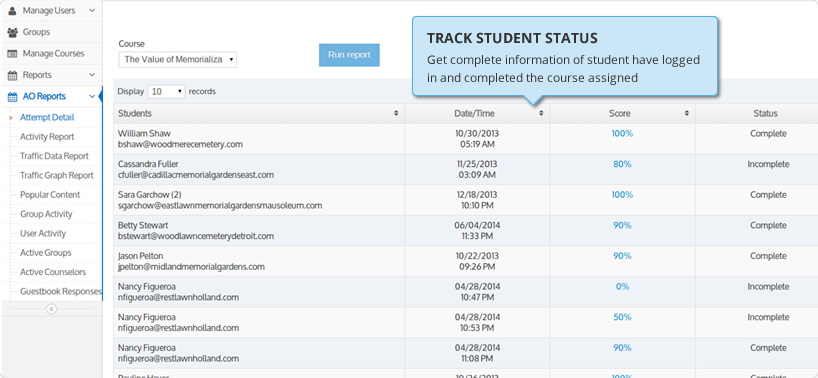Click the Status column header
Image resolution: width=818 pixels, height=378 pixels.
[x=765, y=113]
